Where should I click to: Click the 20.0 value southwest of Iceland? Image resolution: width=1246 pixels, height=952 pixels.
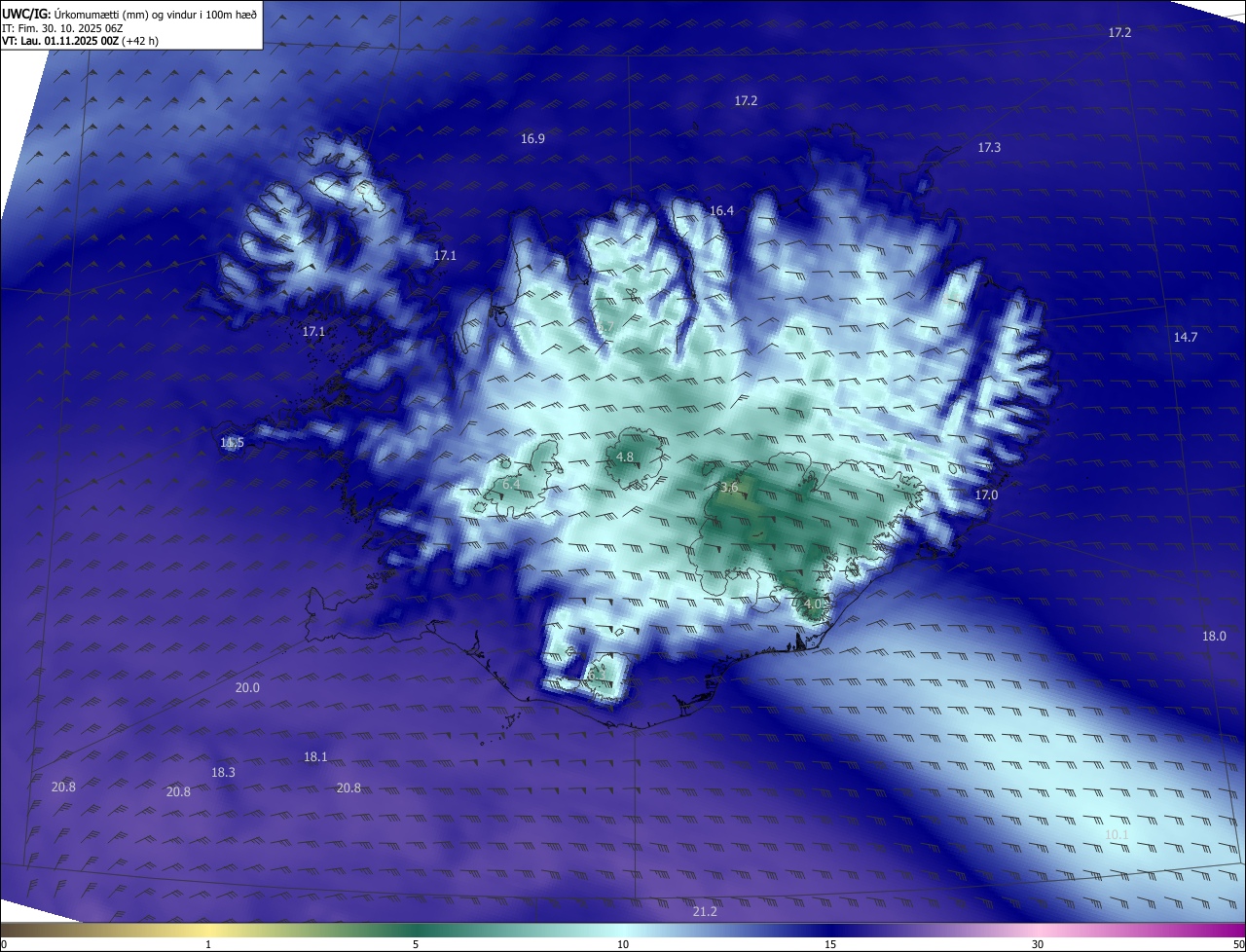click(x=247, y=688)
